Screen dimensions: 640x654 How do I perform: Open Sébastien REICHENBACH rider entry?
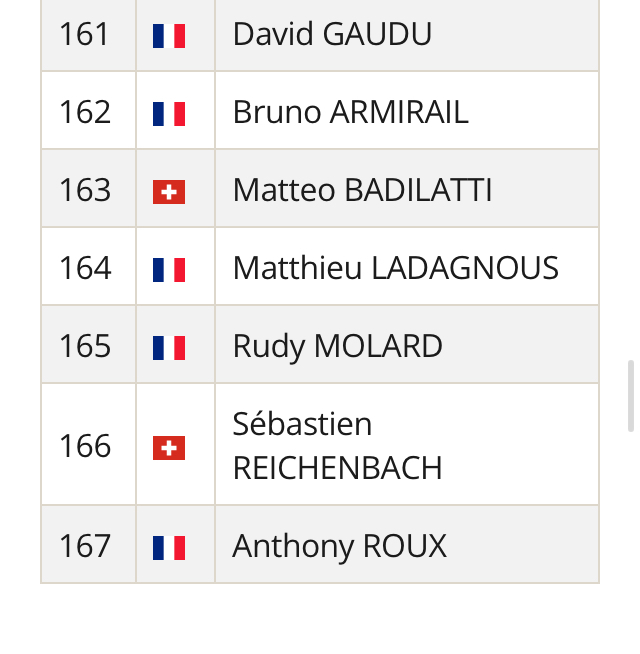point(337,446)
